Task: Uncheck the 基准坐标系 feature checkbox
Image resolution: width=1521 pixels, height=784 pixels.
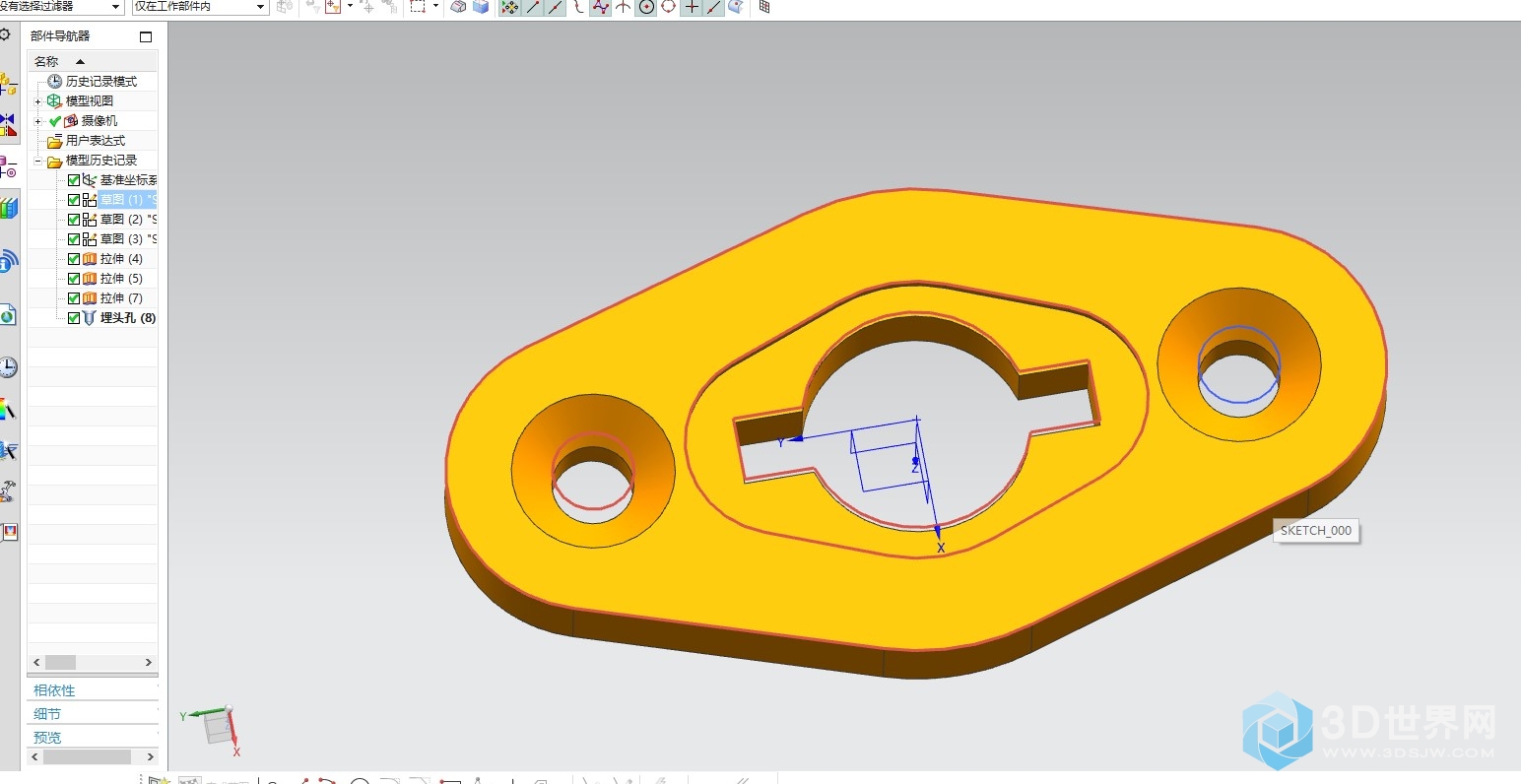Action: [x=74, y=180]
